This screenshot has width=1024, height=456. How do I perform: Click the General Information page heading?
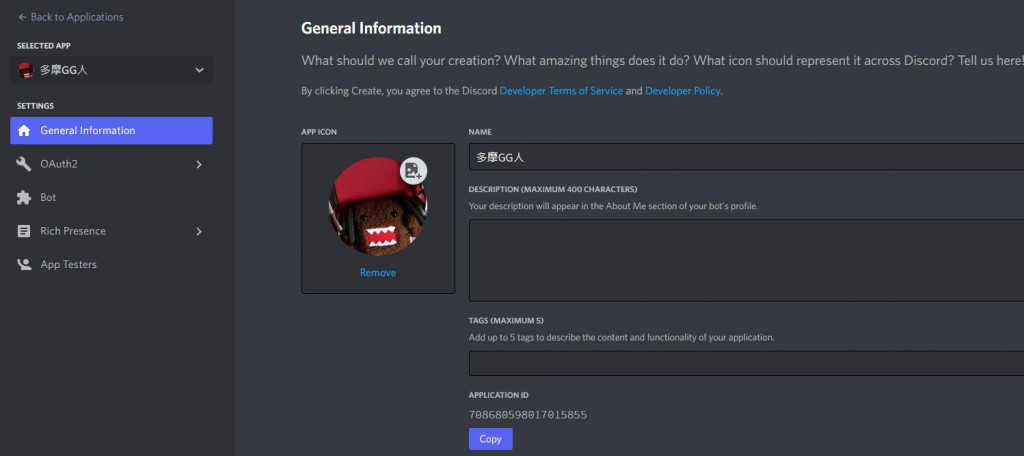pyautogui.click(x=371, y=28)
